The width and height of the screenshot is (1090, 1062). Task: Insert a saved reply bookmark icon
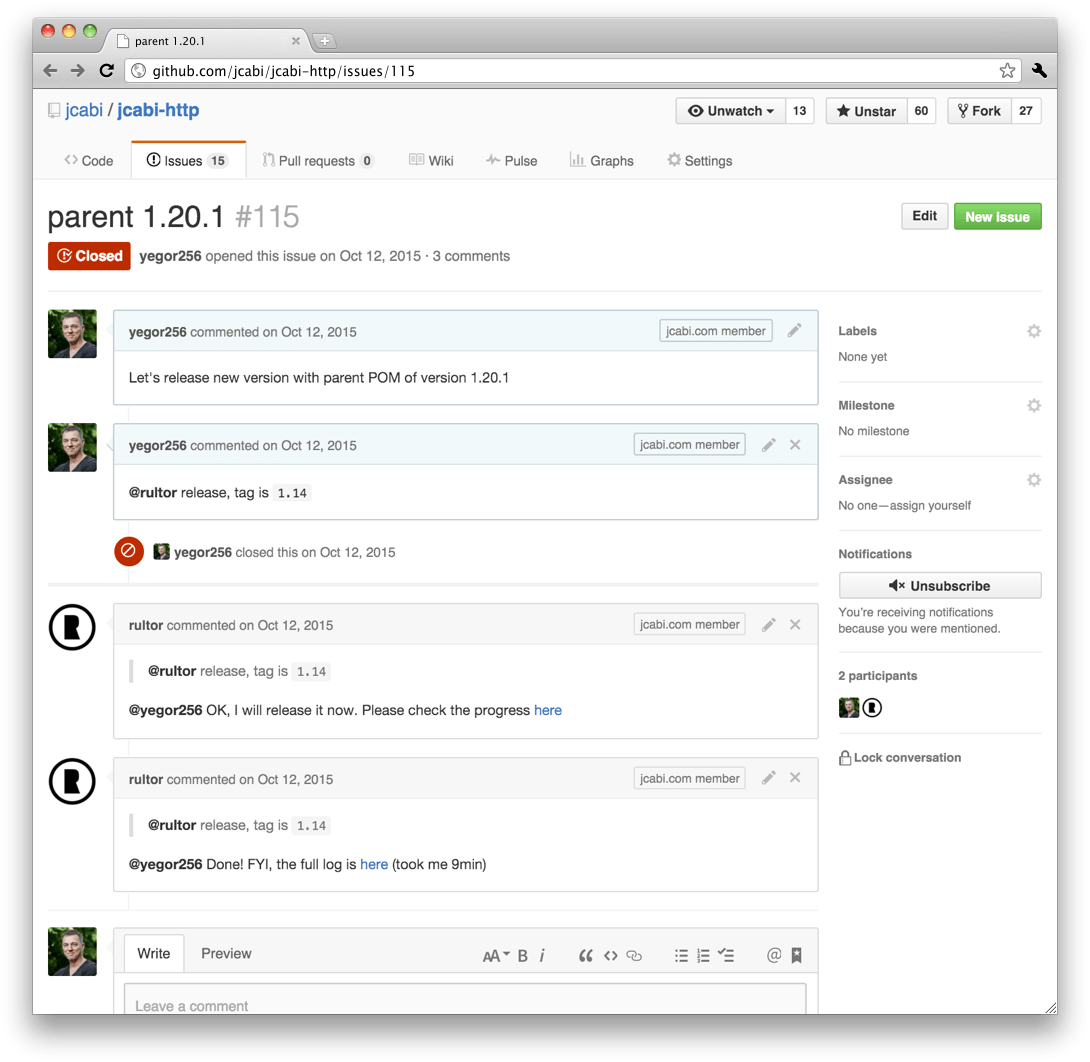point(797,956)
